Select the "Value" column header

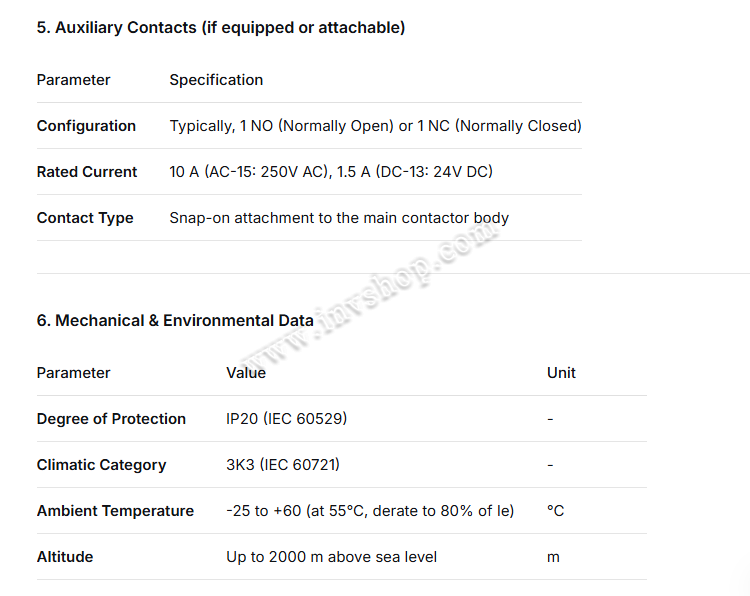[x=246, y=373]
